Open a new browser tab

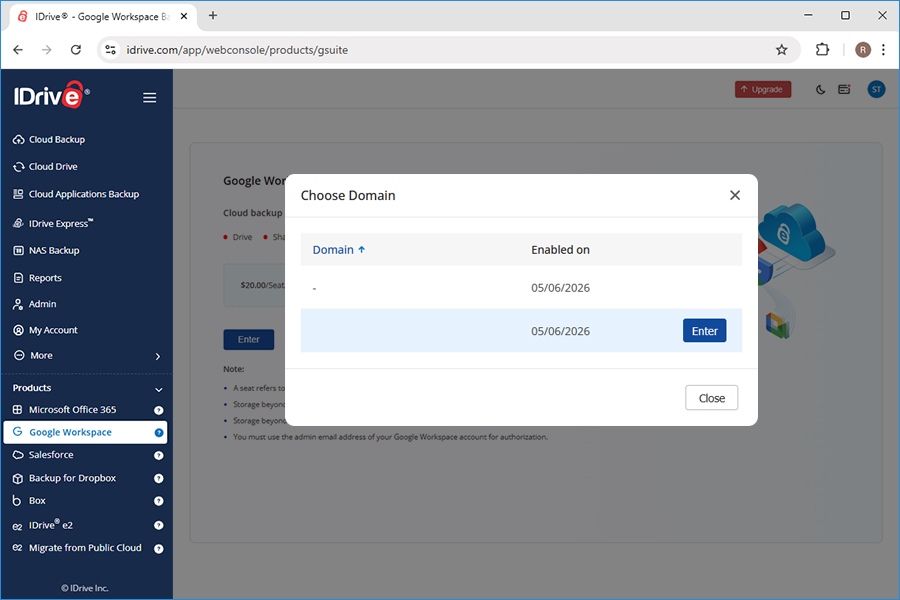coord(213,16)
